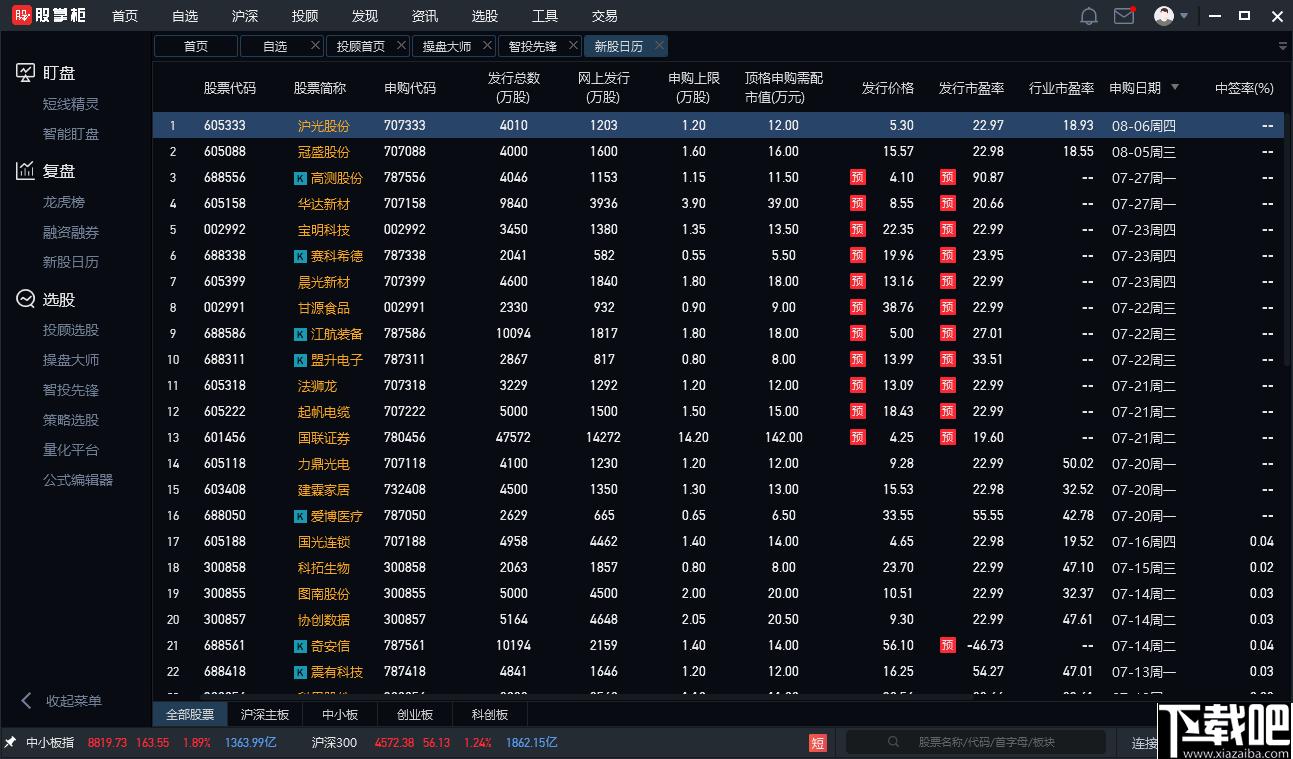Screen dimensions: 1293x759
Task: Click red 预 badge before ratio 90.87
Action: coord(947,178)
